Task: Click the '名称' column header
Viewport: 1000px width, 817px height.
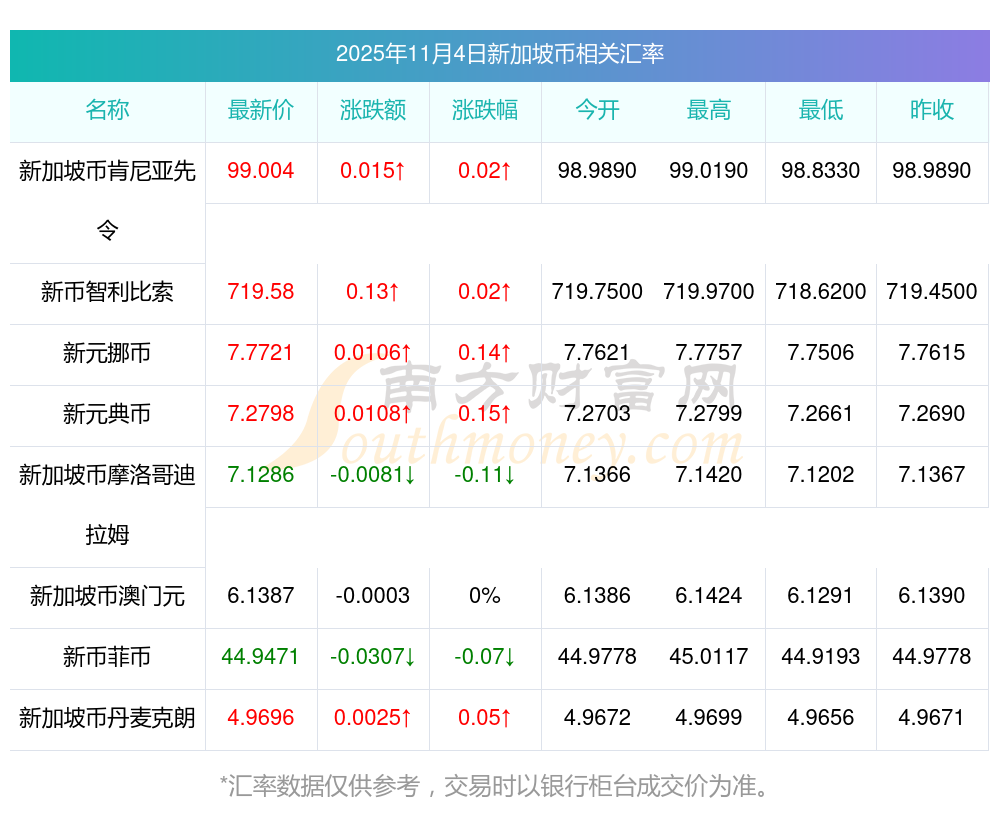Action: tap(107, 110)
